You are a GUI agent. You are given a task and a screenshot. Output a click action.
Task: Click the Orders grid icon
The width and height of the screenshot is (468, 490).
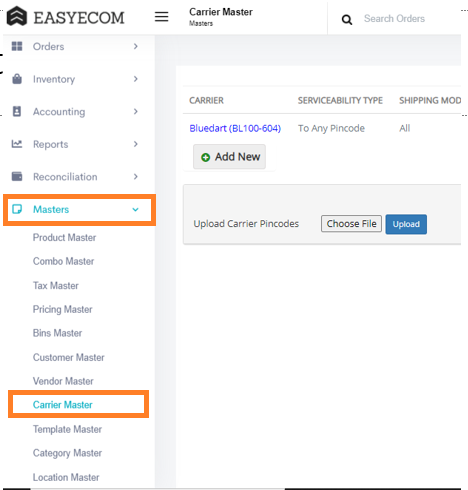point(17,46)
